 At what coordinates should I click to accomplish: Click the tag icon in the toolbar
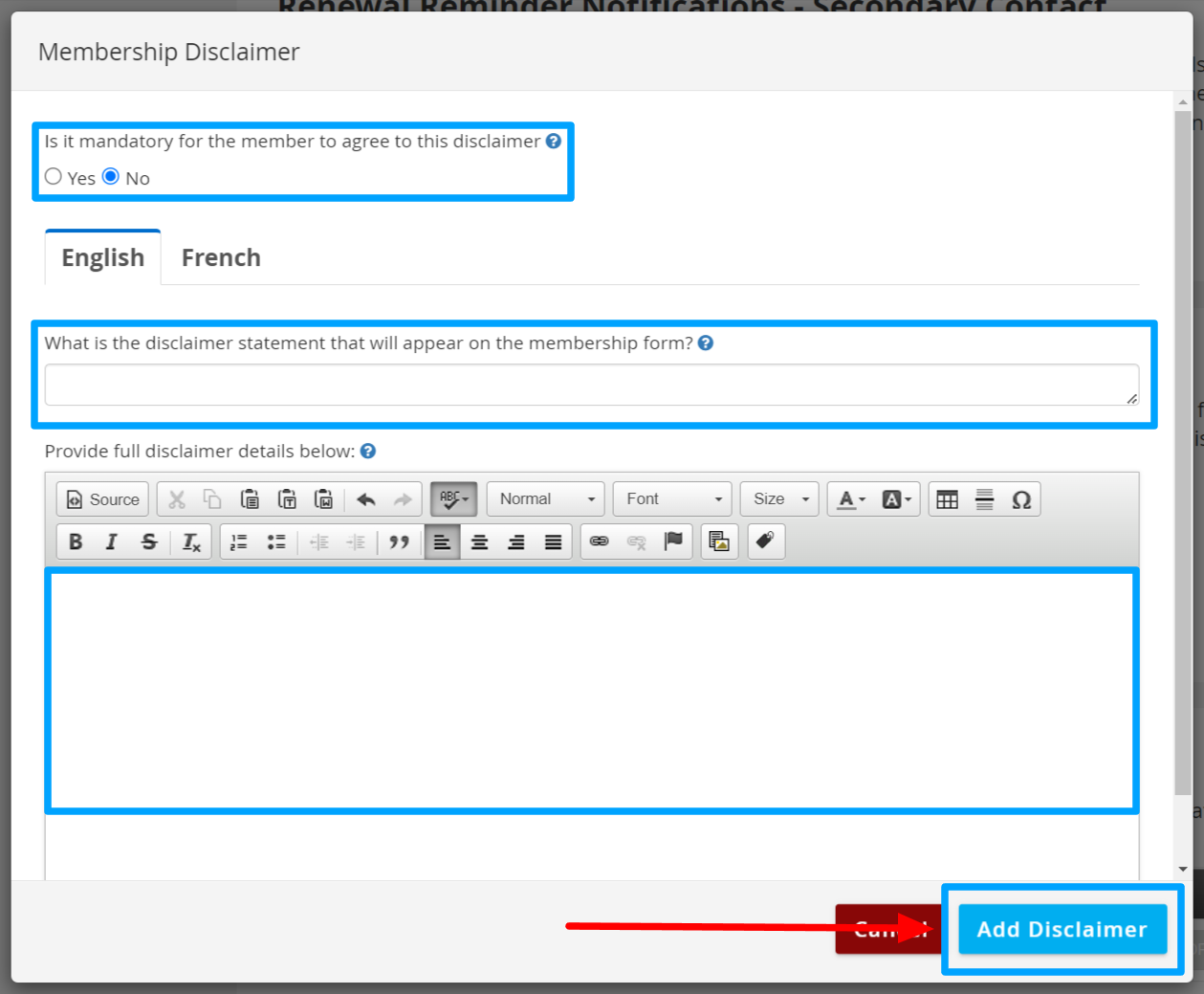[x=765, y=541]
